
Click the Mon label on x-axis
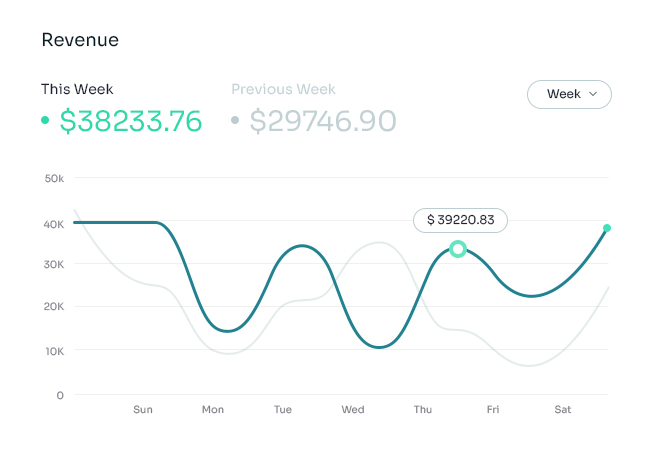tap(213, 409)
